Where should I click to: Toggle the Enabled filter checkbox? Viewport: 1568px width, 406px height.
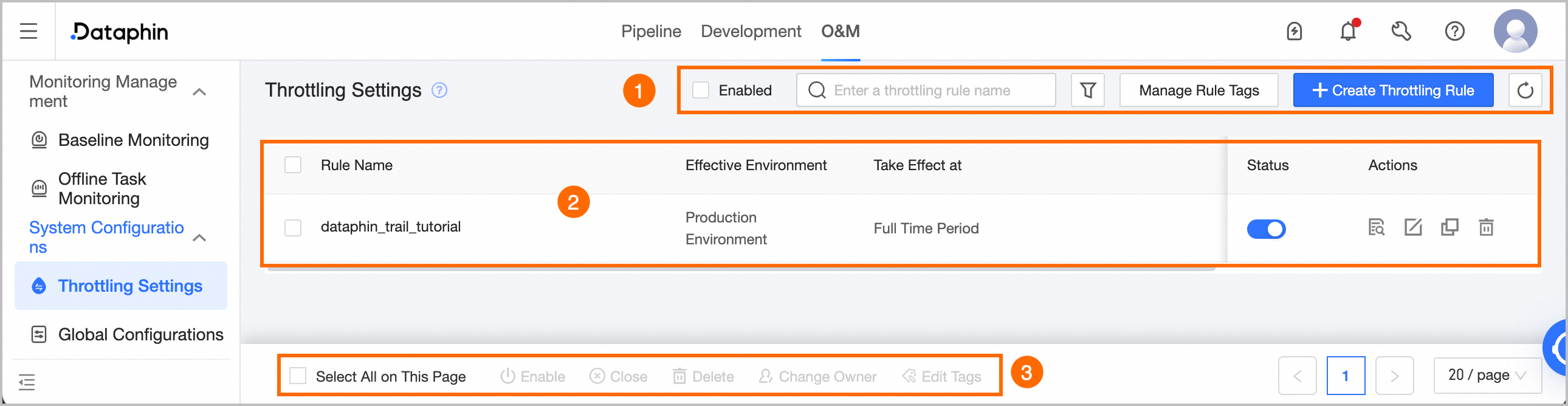pos(701,91)
